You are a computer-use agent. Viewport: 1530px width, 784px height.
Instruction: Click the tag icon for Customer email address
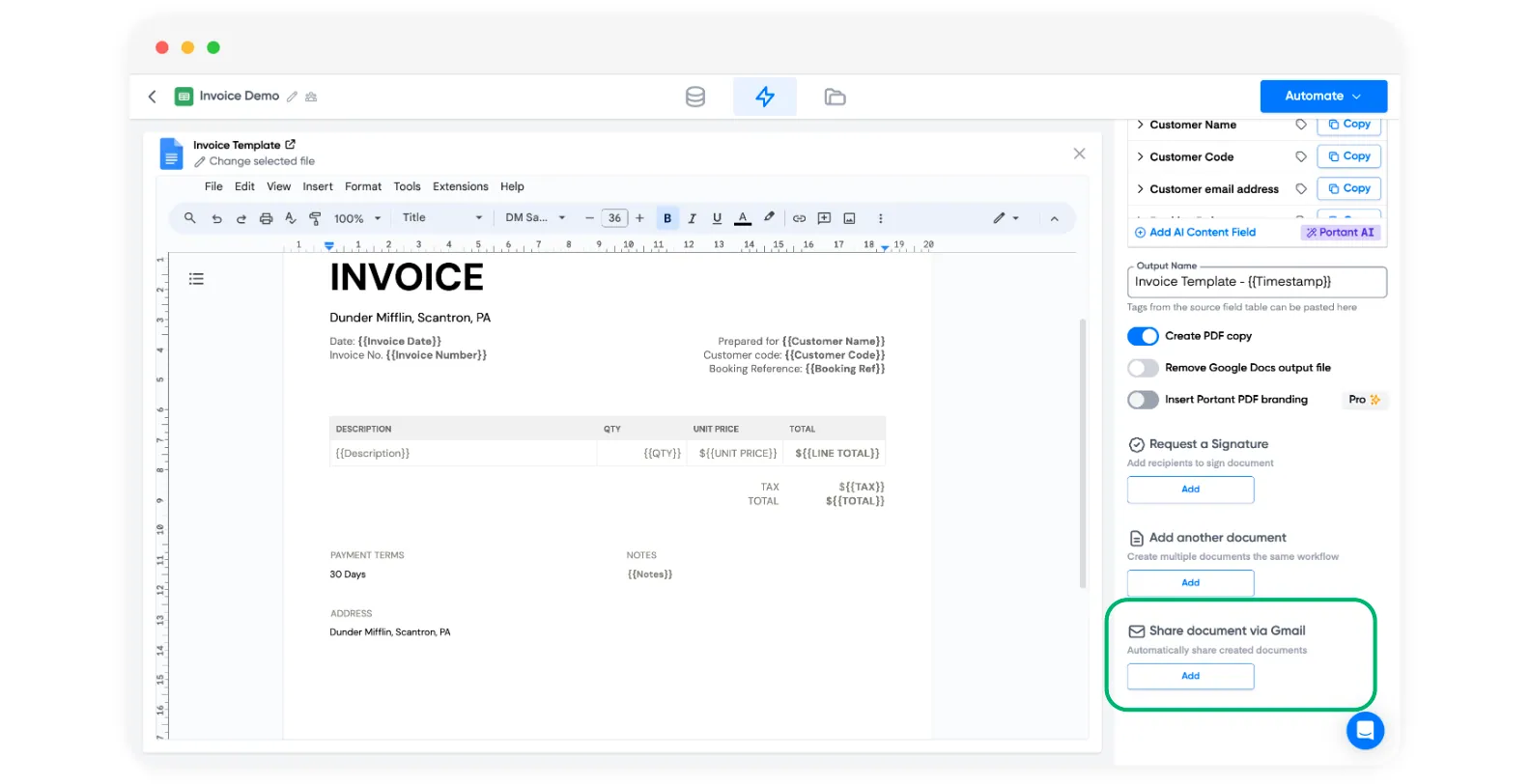1301,189
